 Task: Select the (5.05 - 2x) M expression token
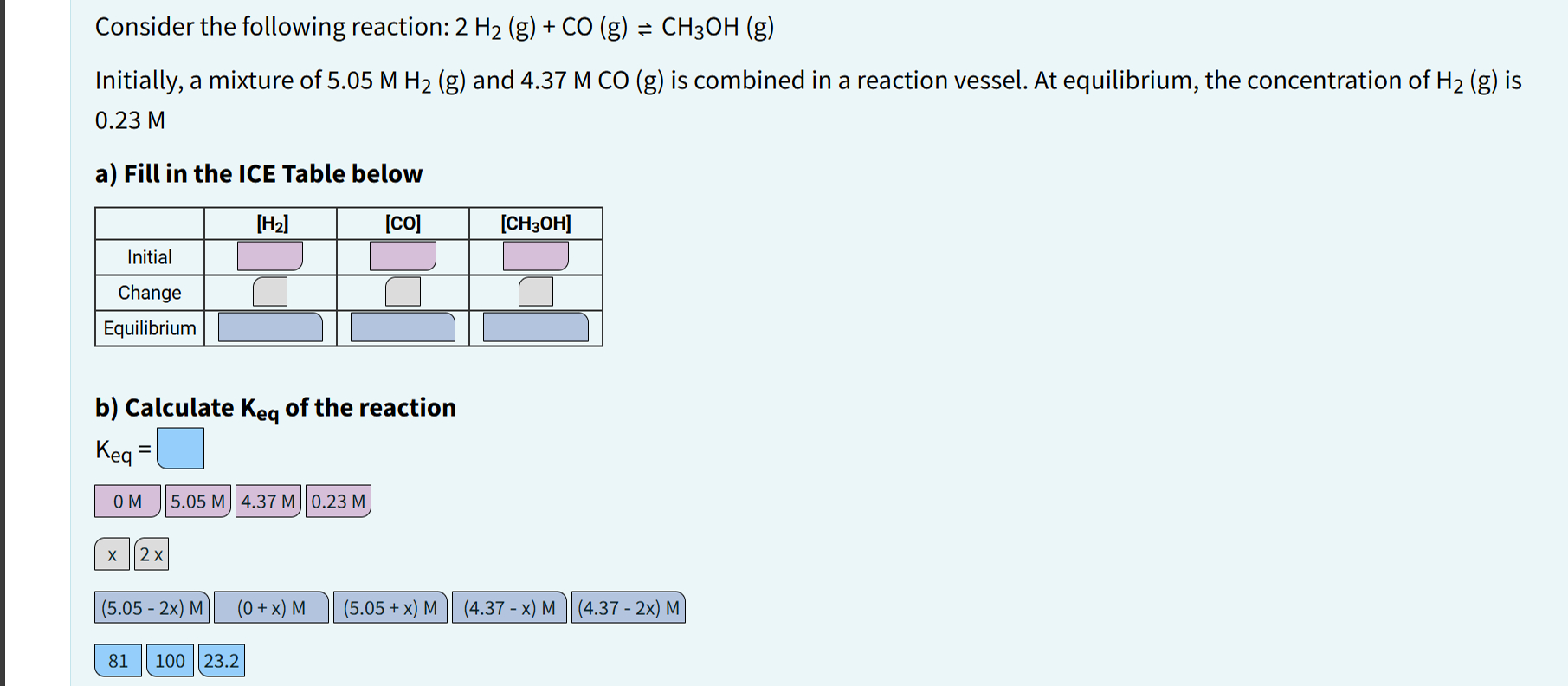pyautogui.click(x=152, y=608)
